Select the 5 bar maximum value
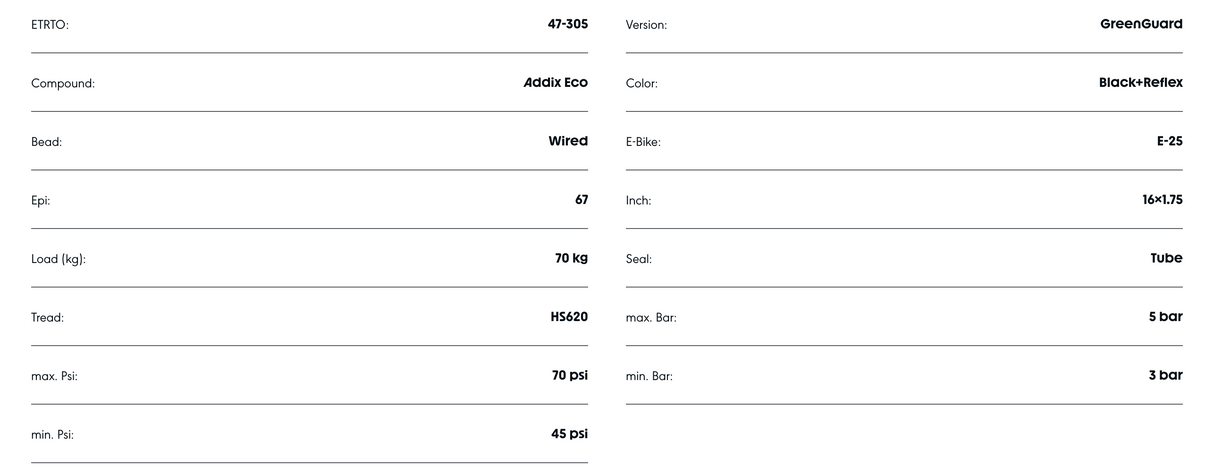 tap(1164, 317)
